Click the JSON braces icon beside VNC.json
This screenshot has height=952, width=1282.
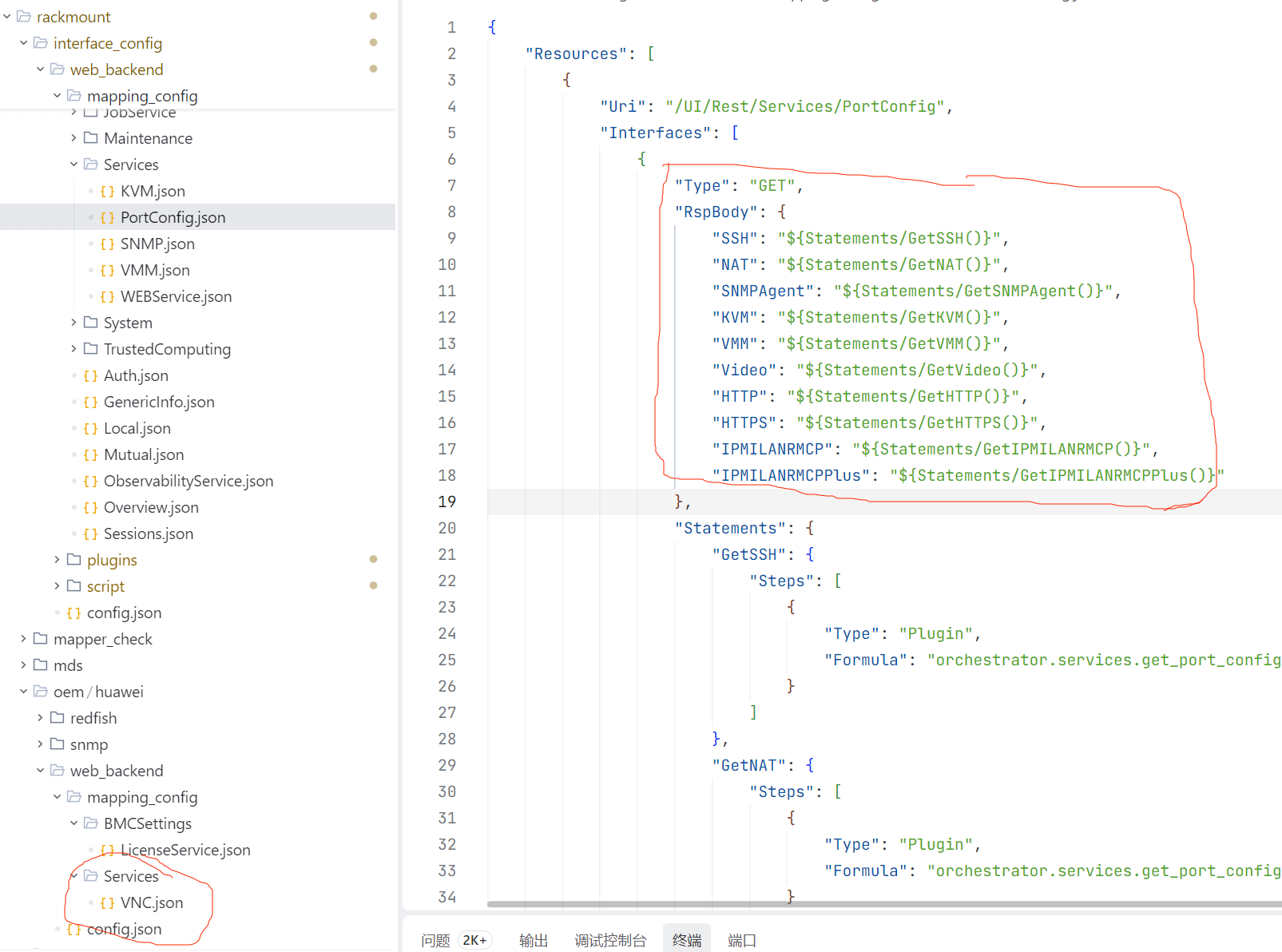click(107, 903)
